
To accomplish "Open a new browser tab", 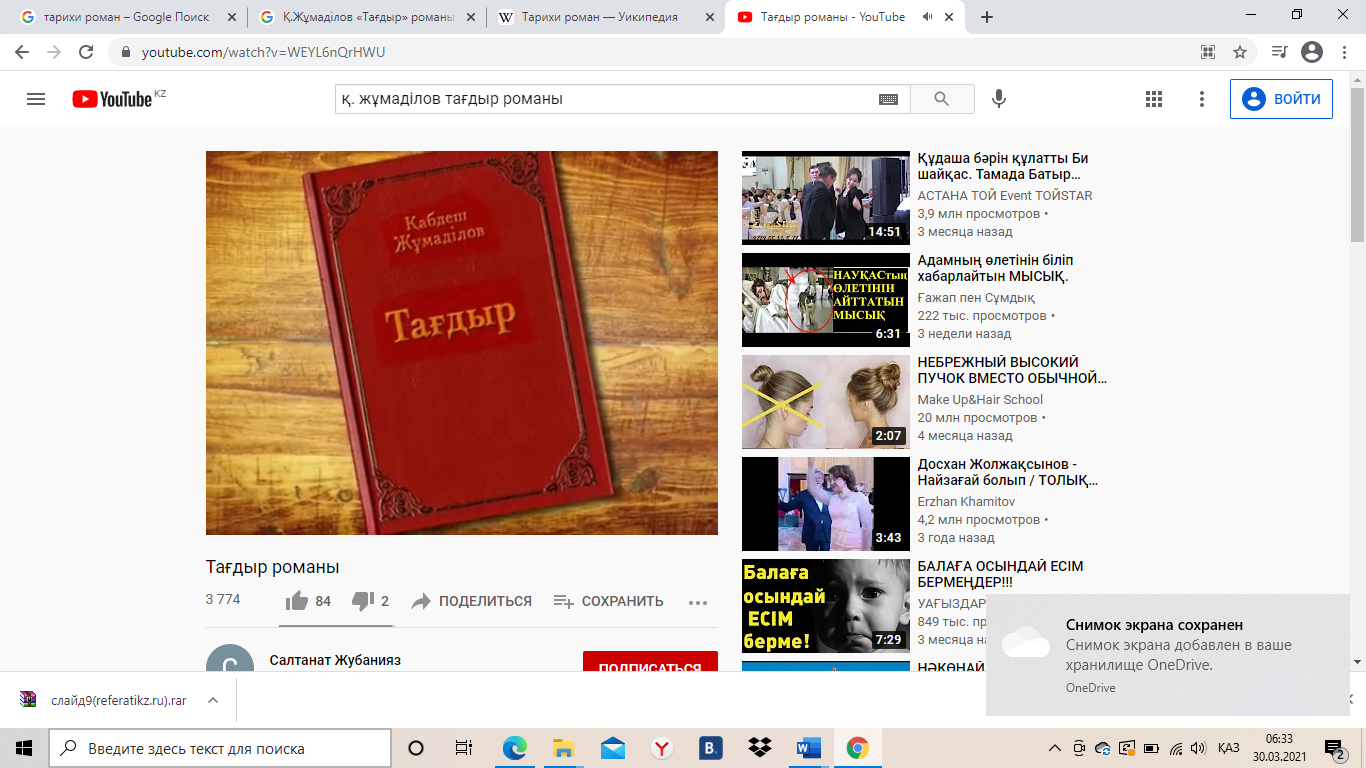I will click(987, 17).
